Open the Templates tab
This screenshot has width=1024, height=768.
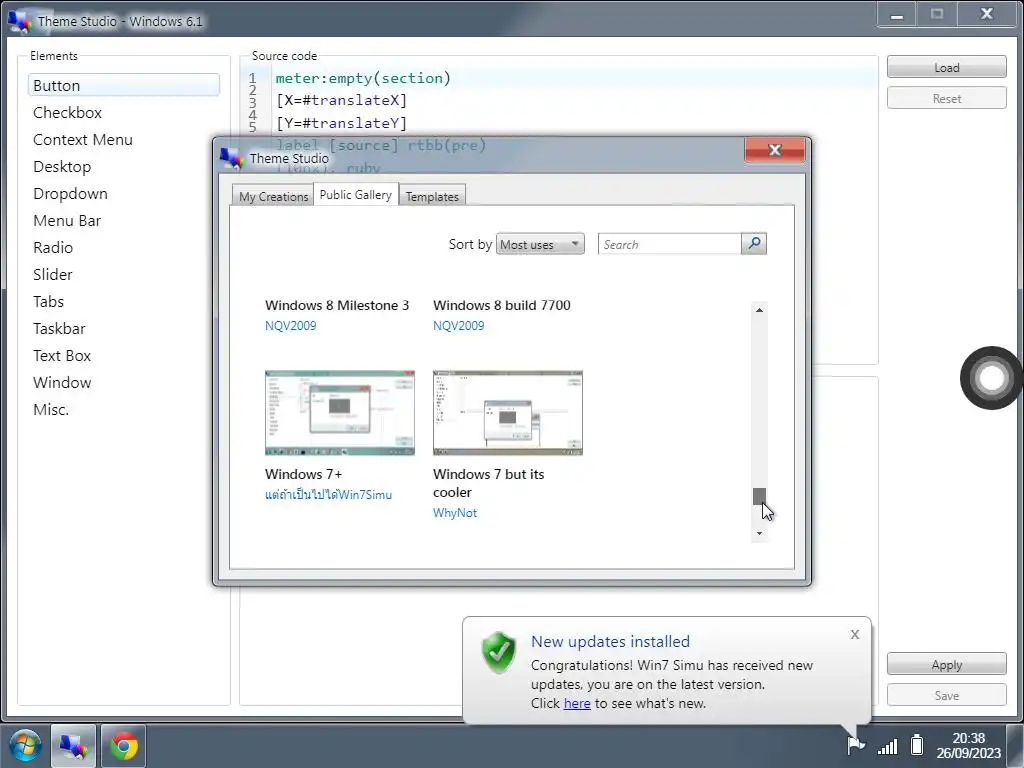[432, 197]
